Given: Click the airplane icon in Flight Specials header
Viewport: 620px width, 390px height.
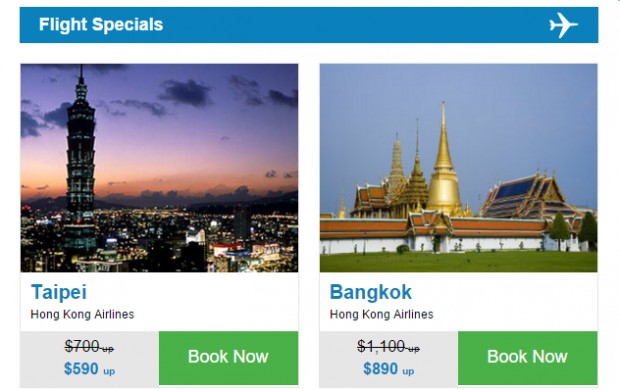Looking at the screenshot, I should click(563, 25).
